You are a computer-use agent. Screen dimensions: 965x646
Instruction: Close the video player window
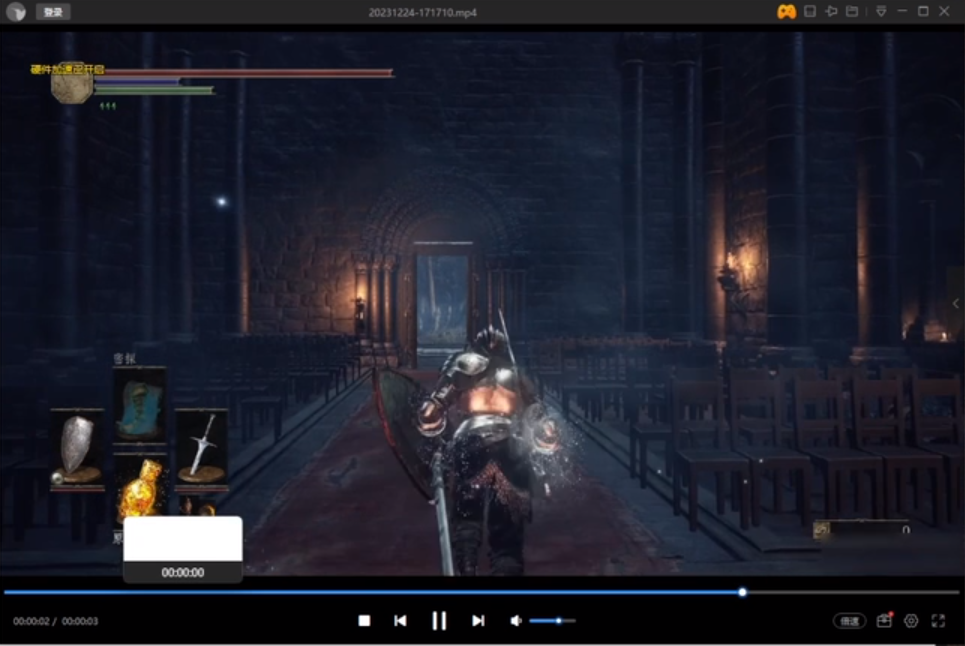point(944,11)
